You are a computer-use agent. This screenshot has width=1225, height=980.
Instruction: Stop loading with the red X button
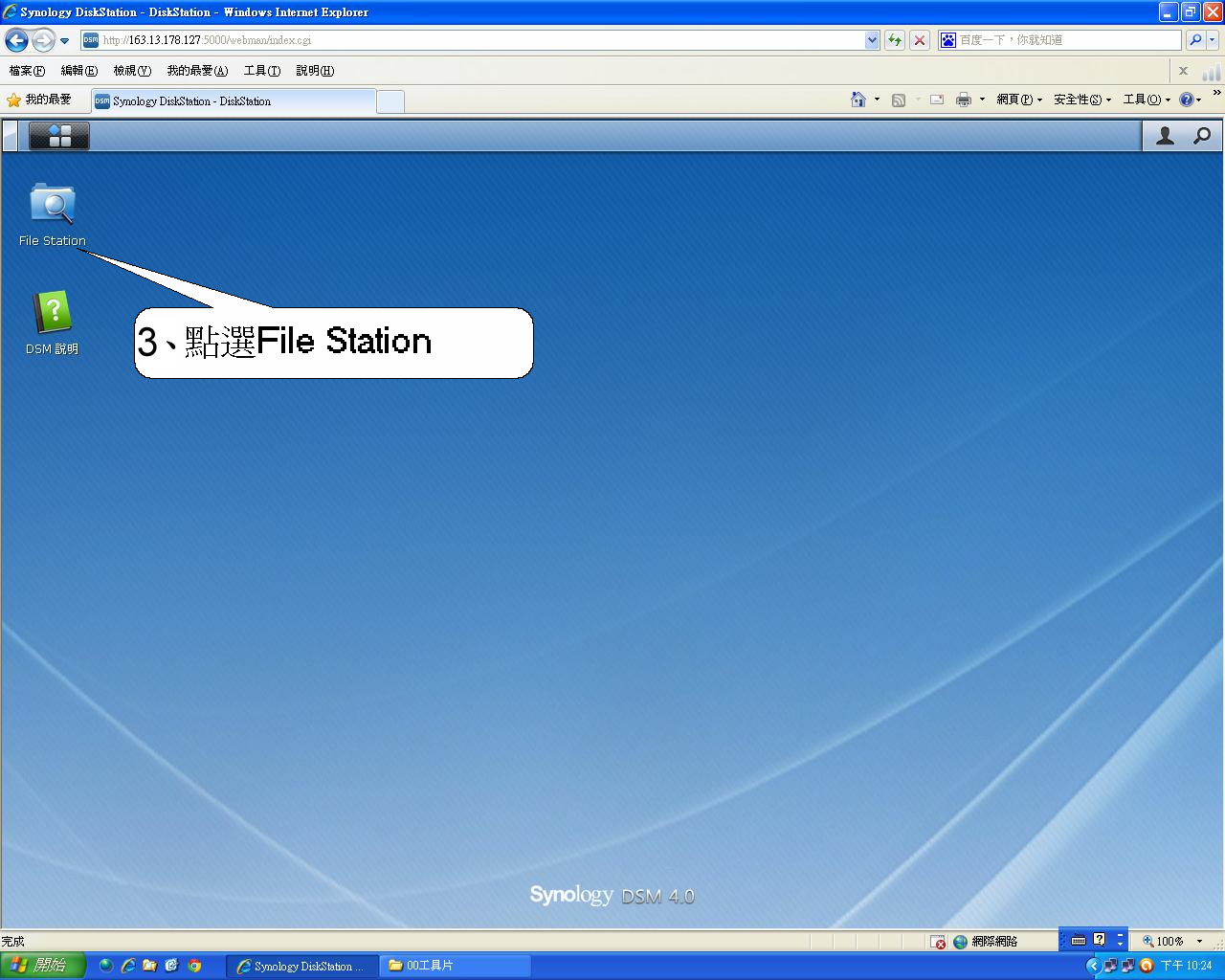pyautogui.click(x=920, y=40)
